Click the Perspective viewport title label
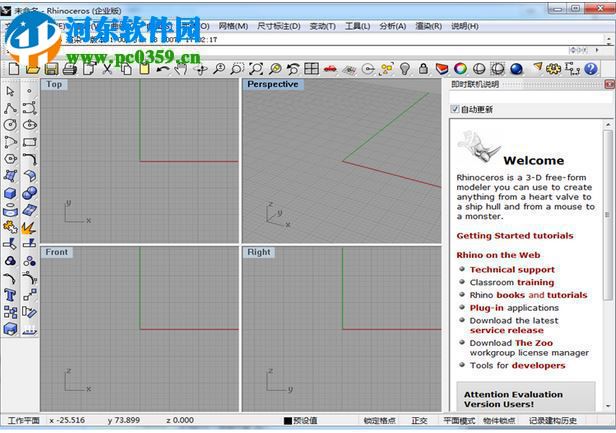The height and width of the screenshot is (433, 616). [273, 84]
